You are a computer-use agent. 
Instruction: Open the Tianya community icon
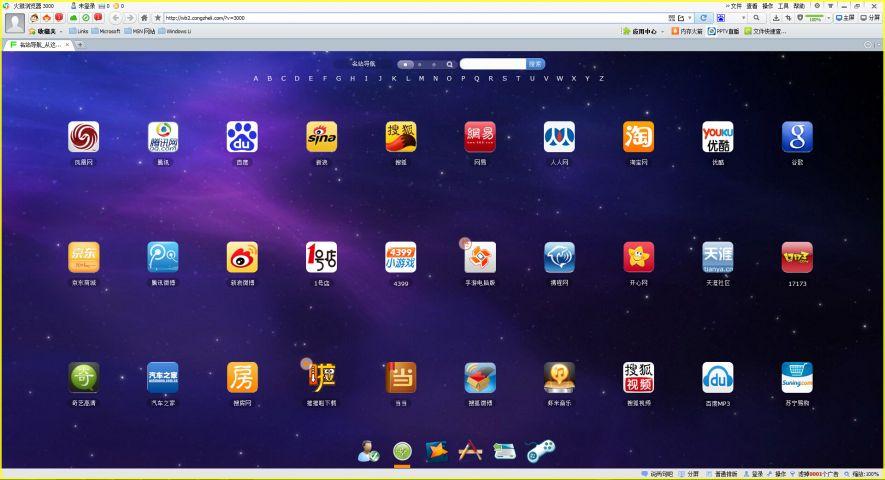coord(718,258)
